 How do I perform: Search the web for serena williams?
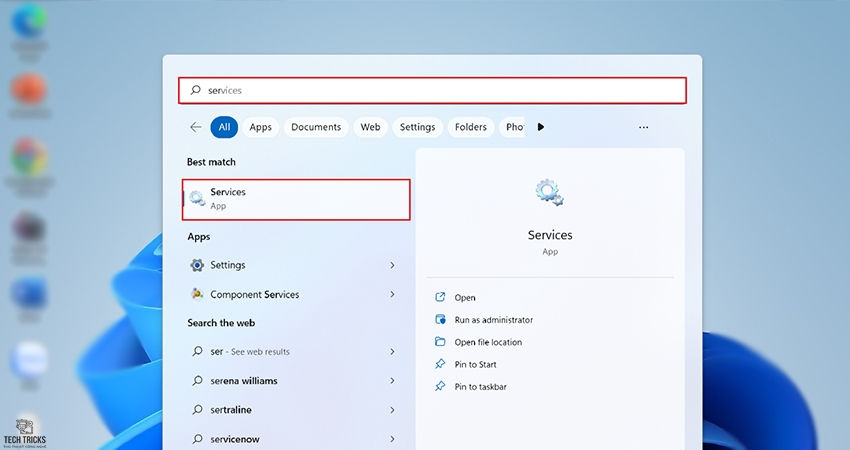coord(293,381)
